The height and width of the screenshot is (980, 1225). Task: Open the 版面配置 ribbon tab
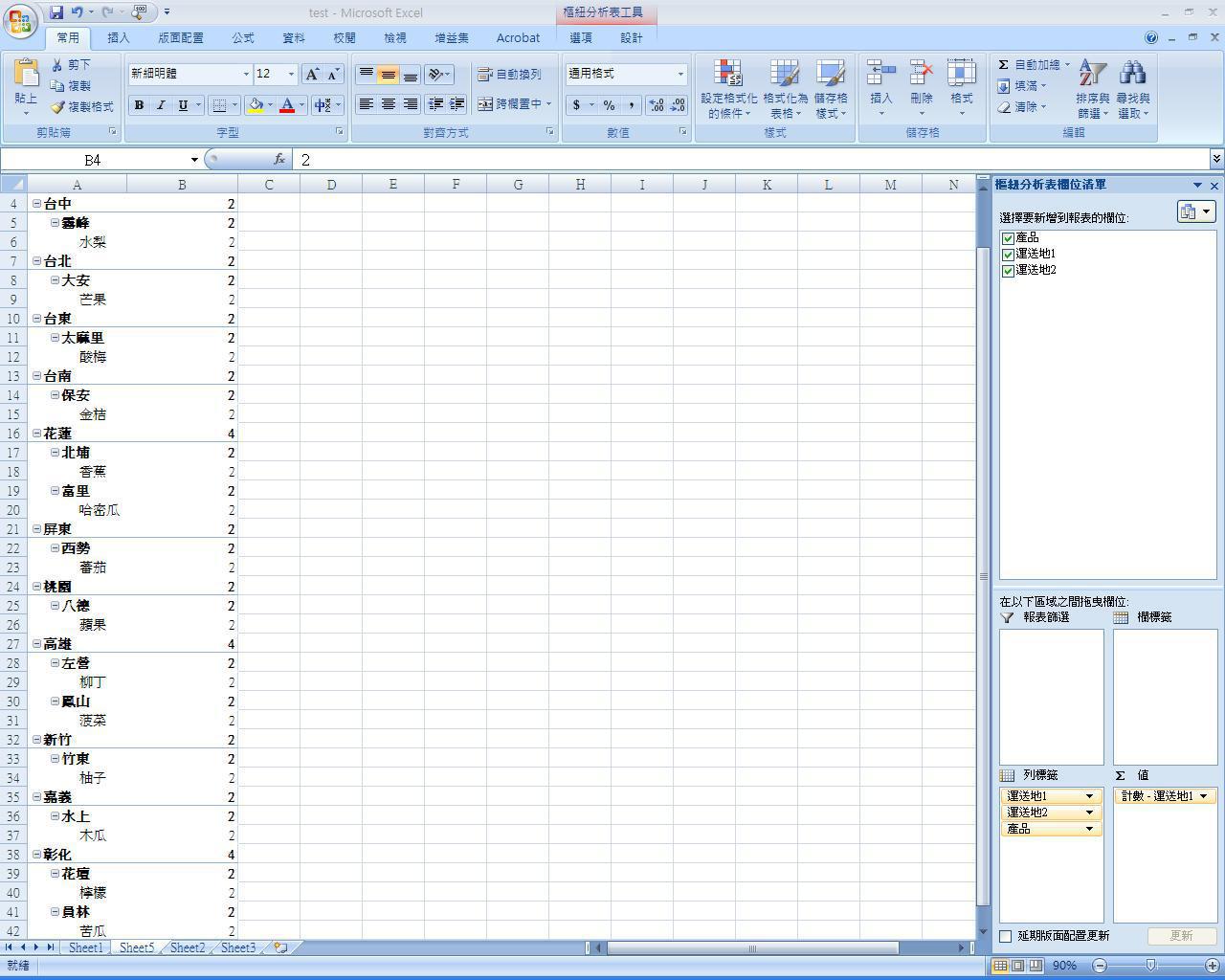point(181,38)
